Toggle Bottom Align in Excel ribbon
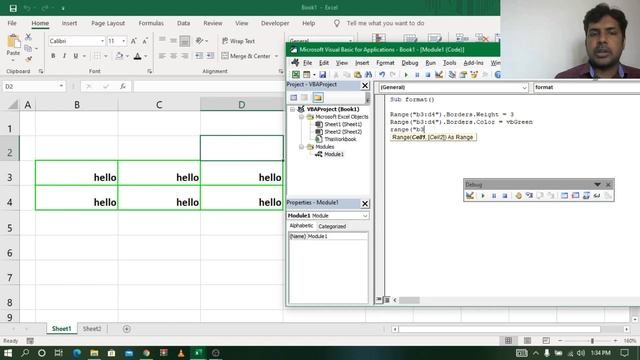640x360 pixels. [184, 41]
